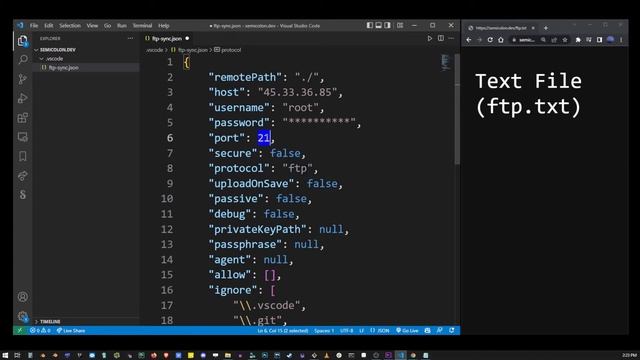
Task: Click line number 8 in the gutter
Action: 170,168
